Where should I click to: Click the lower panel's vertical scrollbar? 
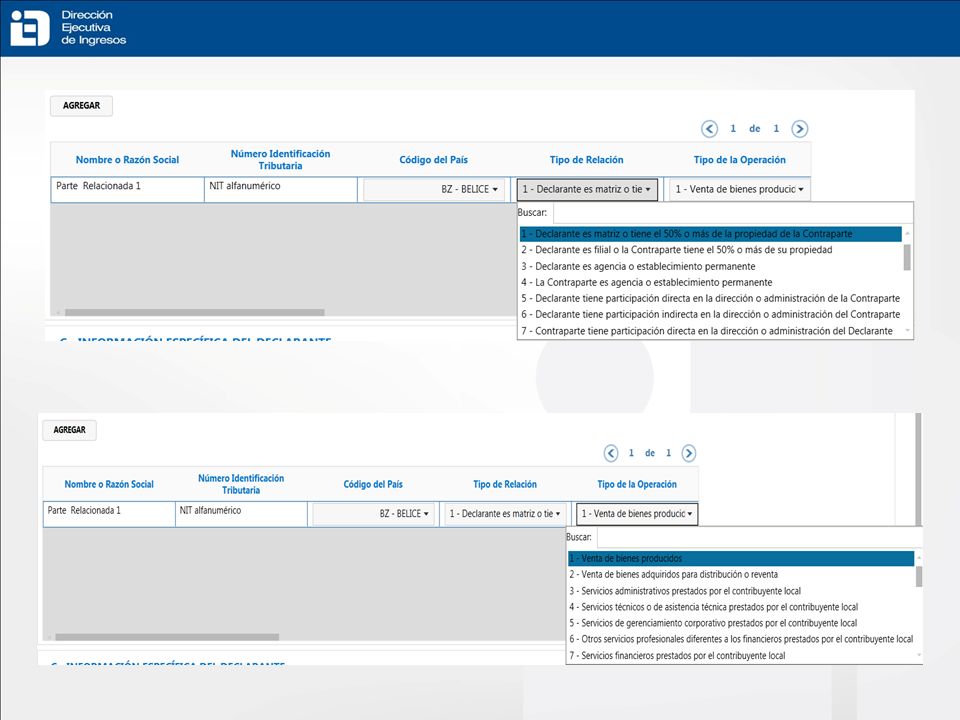[918, 469]
